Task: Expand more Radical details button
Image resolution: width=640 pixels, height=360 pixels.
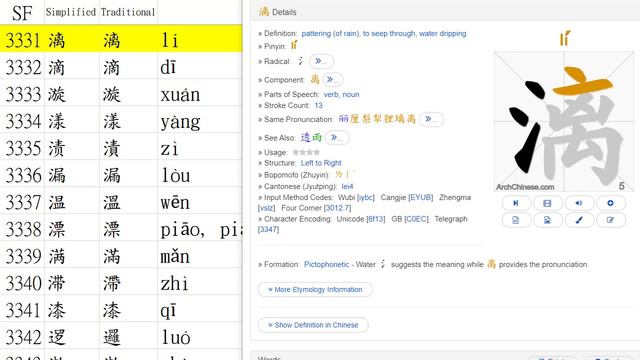Action: tap(321, 61)
